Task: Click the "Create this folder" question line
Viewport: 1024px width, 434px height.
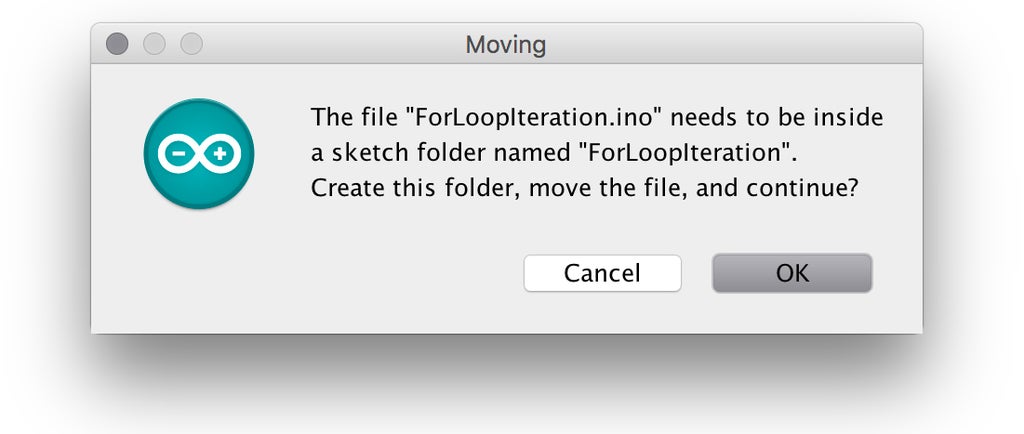Action: pyautogui.click(x=584, y=189)
